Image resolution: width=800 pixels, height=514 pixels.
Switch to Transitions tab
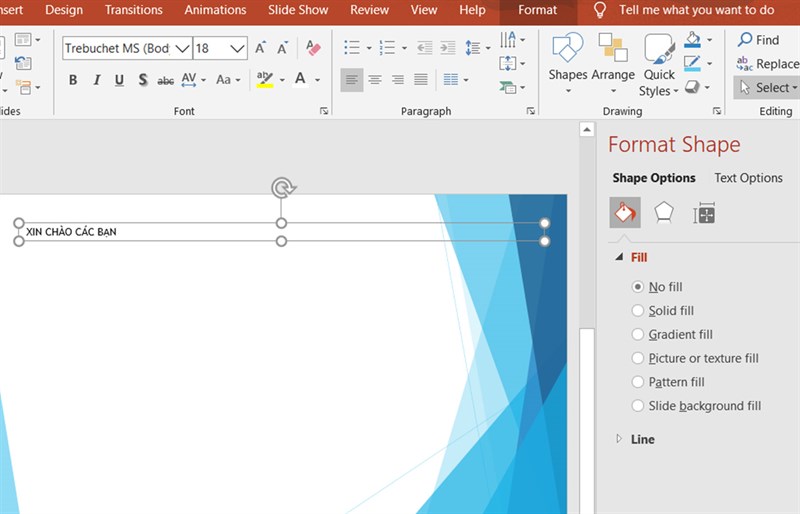pos(134,10)
